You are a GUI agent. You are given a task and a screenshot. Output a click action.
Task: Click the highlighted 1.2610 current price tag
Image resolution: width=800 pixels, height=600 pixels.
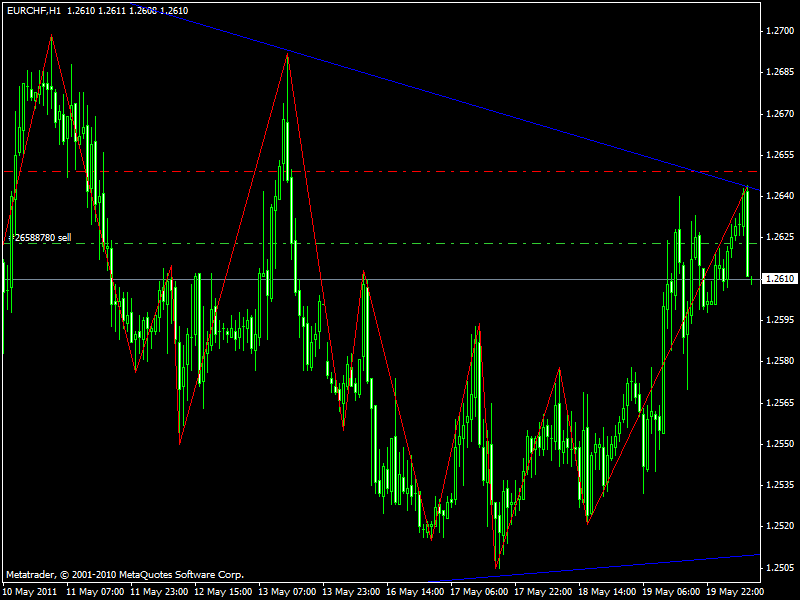tap(779, 279)
